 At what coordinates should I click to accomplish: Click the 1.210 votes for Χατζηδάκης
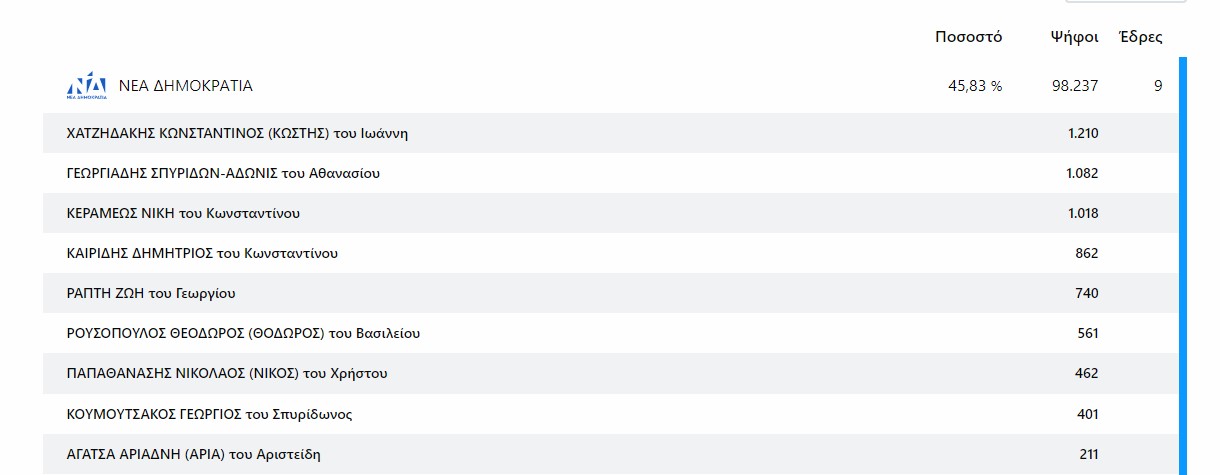[1083, 133]
